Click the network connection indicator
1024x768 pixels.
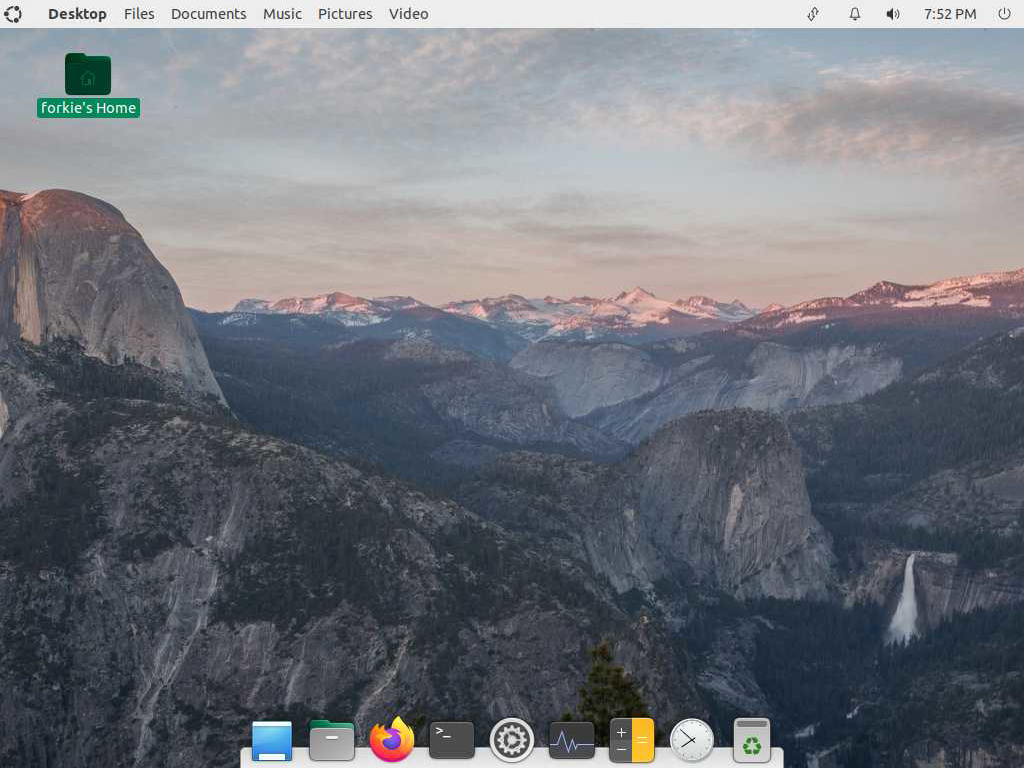point(814,14)
